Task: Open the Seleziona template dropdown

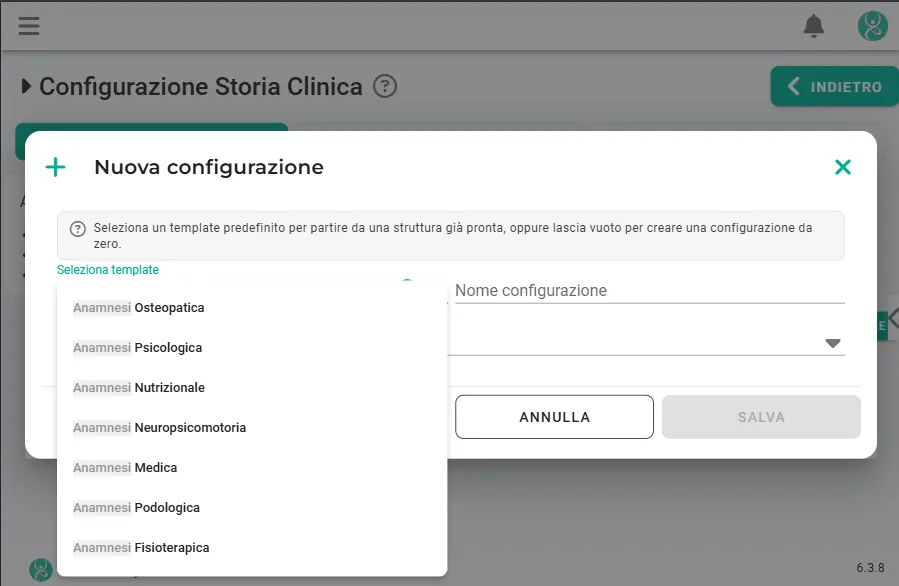Action: click(106, 269)
